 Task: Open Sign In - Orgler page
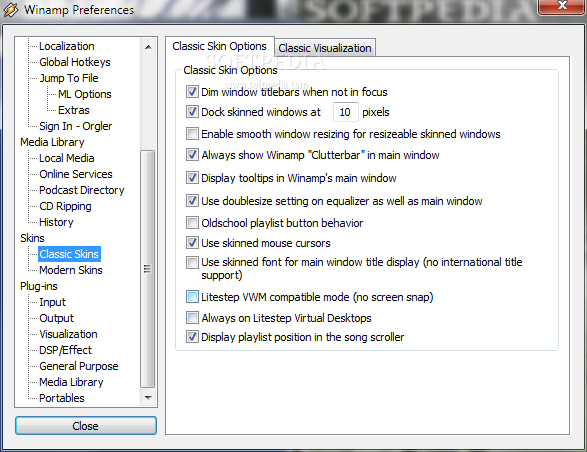coord(76,126)
